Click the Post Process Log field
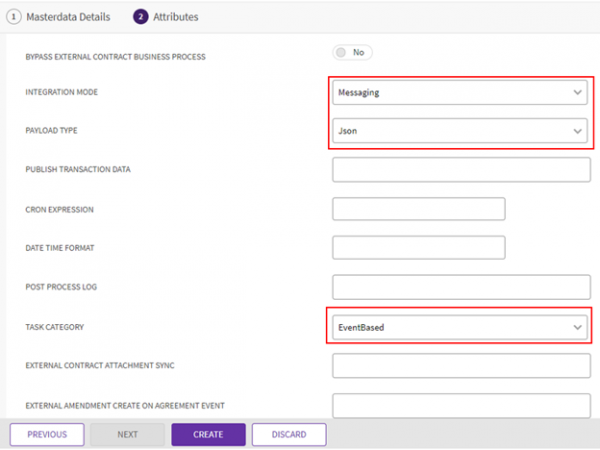The image size is (600, 450). pyautogui.click(x=459, y=287)
